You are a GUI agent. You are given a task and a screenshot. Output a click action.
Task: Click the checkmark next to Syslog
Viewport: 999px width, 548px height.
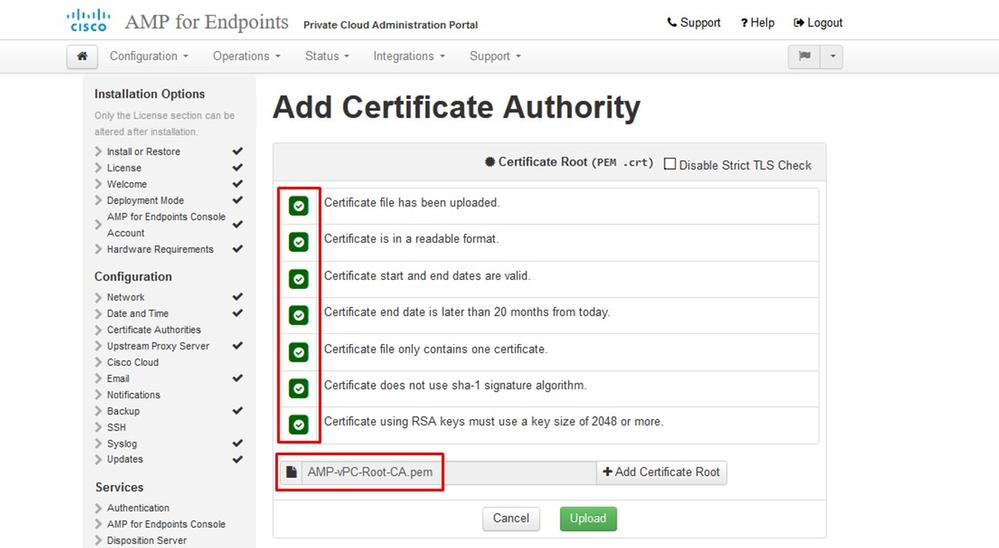[x=238, y=443]
